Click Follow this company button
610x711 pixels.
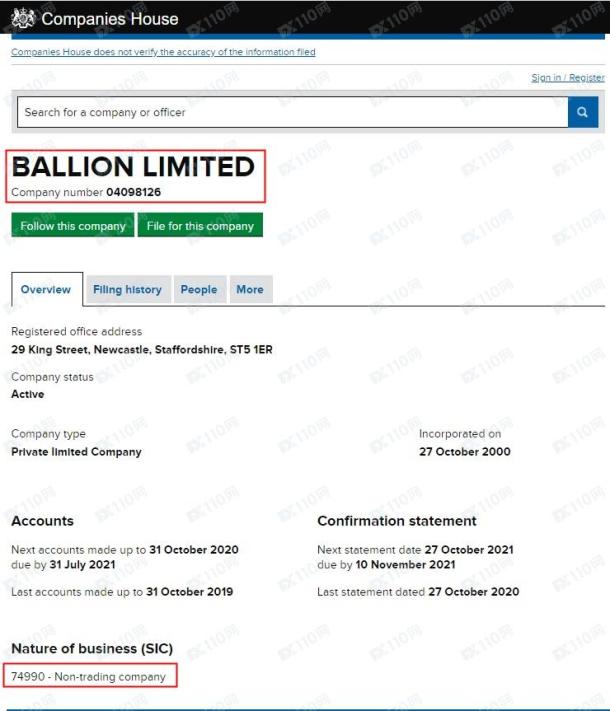73,225
